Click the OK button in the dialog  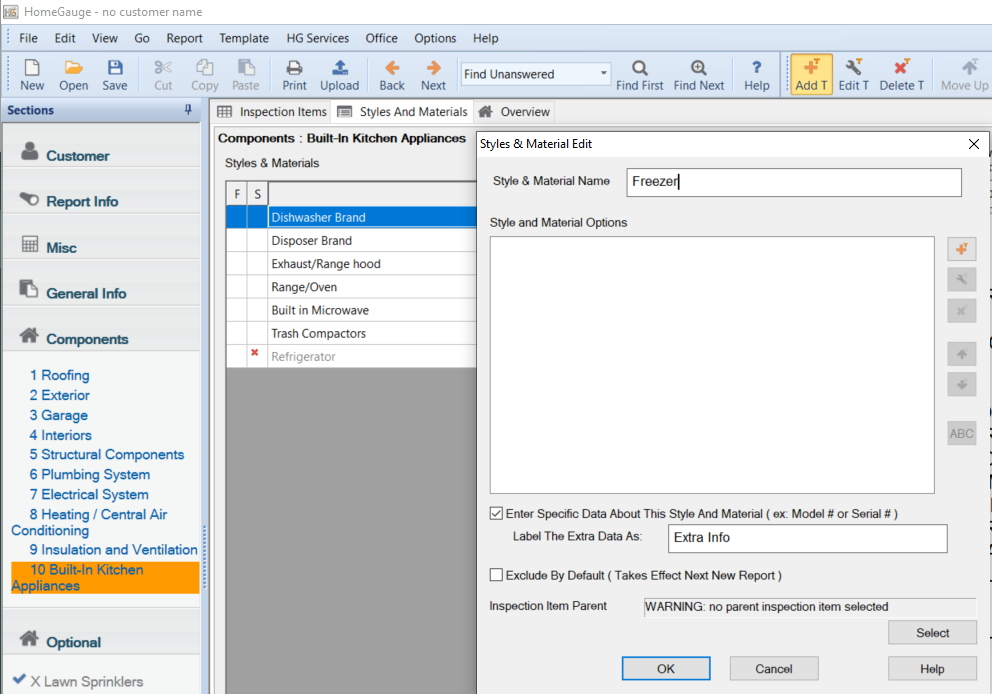tap(666, 669)
